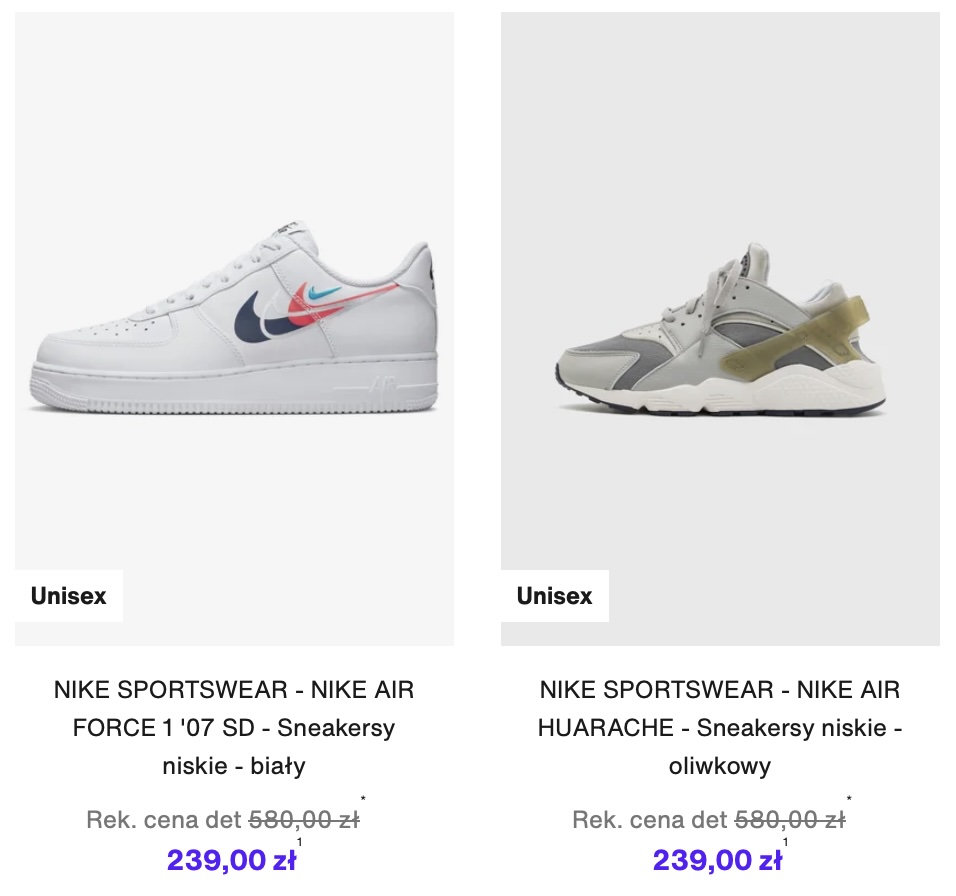Click the crossed-out 580,00 zł under Huarache
956x896 pixels.
pyautogui.click(x=789, y=821)
